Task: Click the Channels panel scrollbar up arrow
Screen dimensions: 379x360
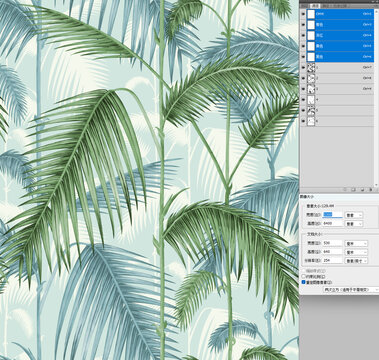Action: pyautogui.click(x=377, y=11)
